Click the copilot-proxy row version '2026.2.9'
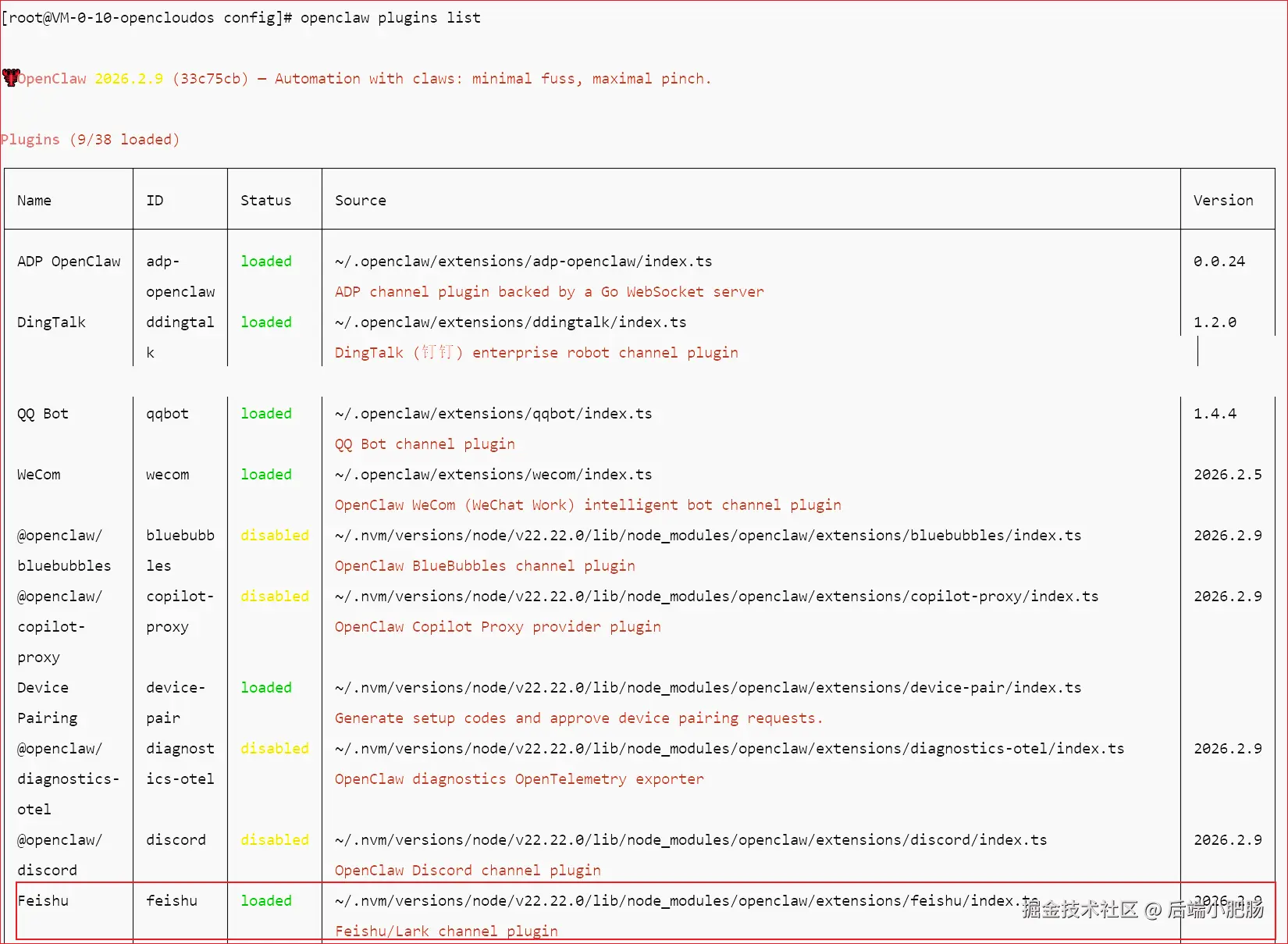This screenshot has width=1288, height=944. (1228, 597)
